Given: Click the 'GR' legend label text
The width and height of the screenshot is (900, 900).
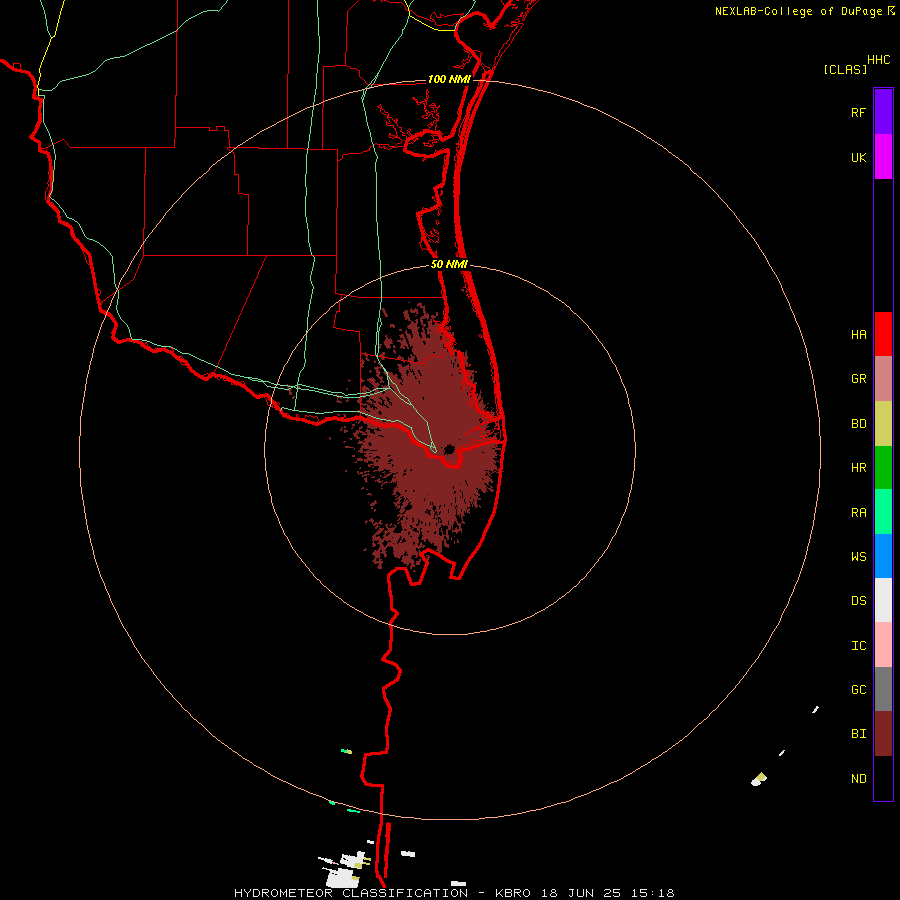Looking at the screenshot, I should coord(858,379).
